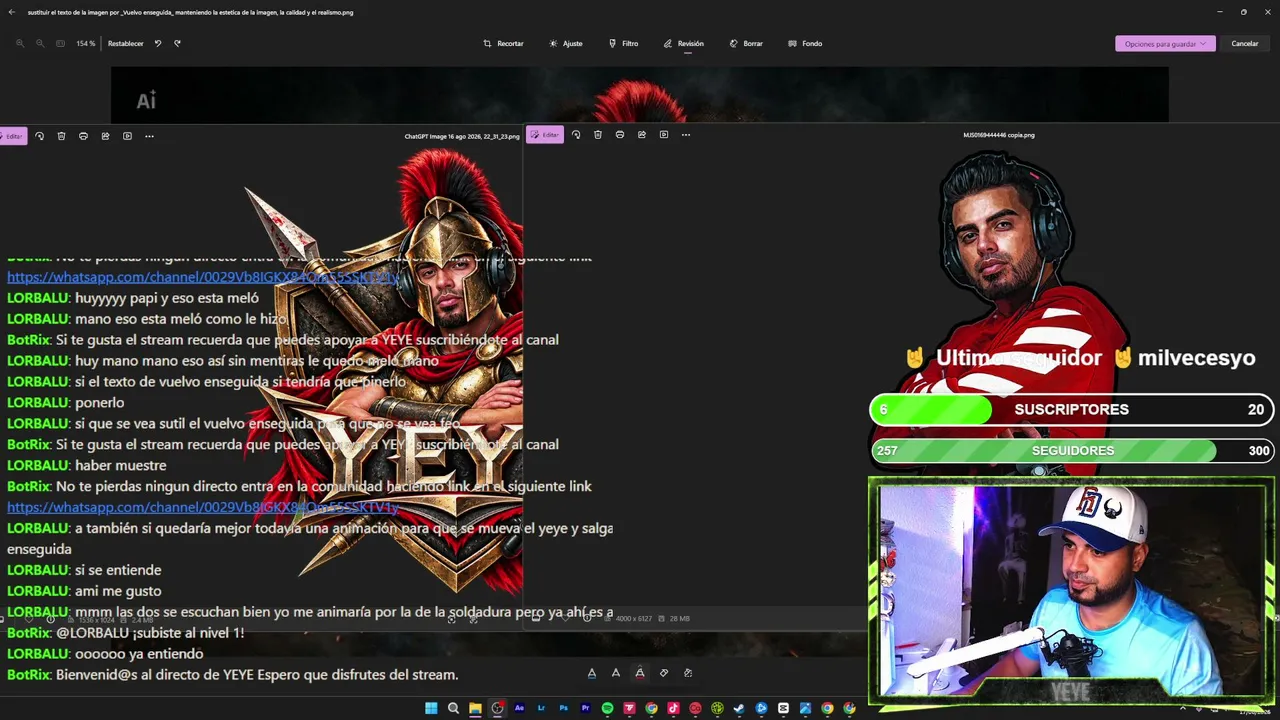The image size is (1280, 720).
Task: Click the chat message "oooooo ya entiendo"
Action: (x=139, y=654)
